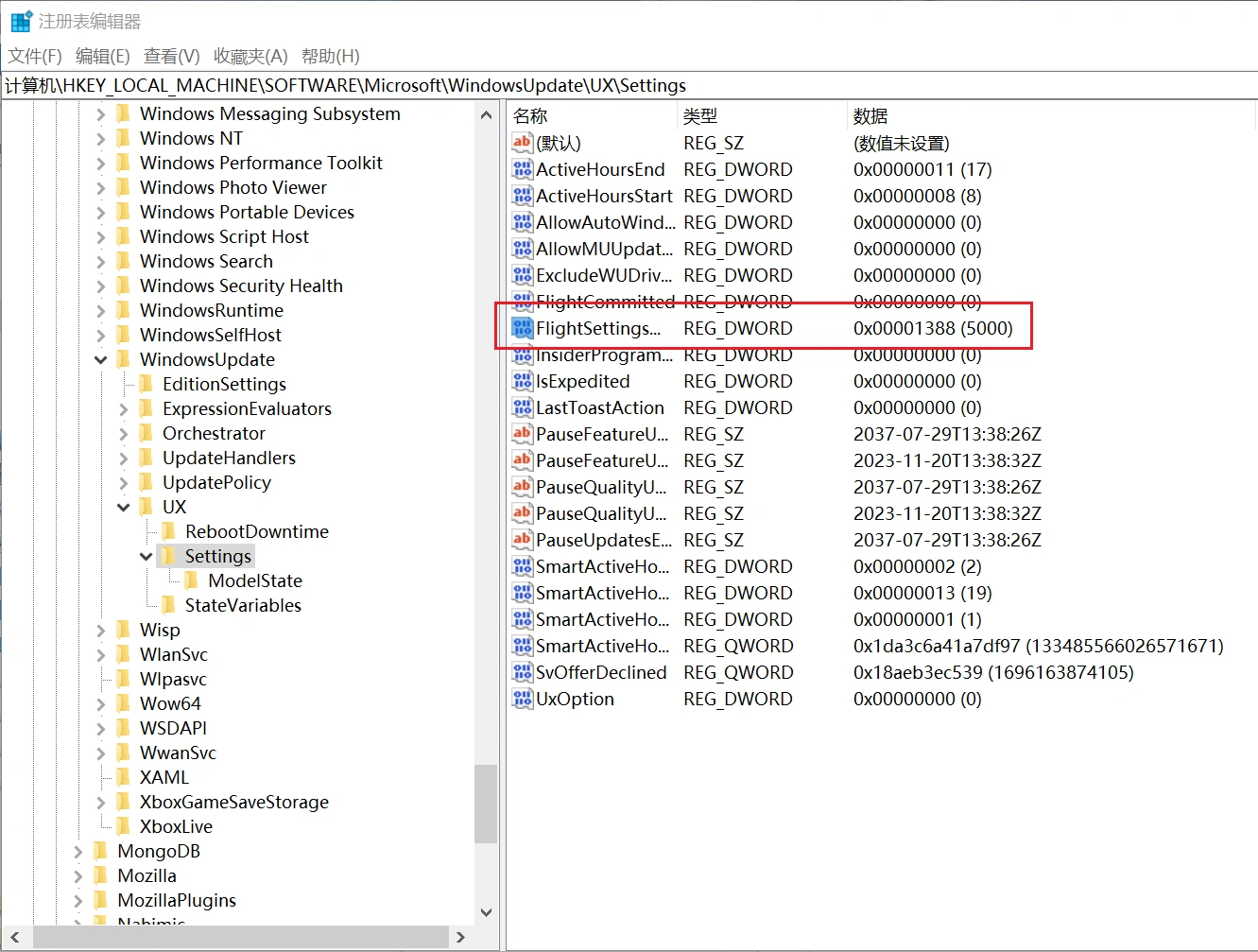Image resolution: width=1258 pixels, height=952 pixels.
Task: Open the 查看(V) view menu
Action: coord(171,57)
